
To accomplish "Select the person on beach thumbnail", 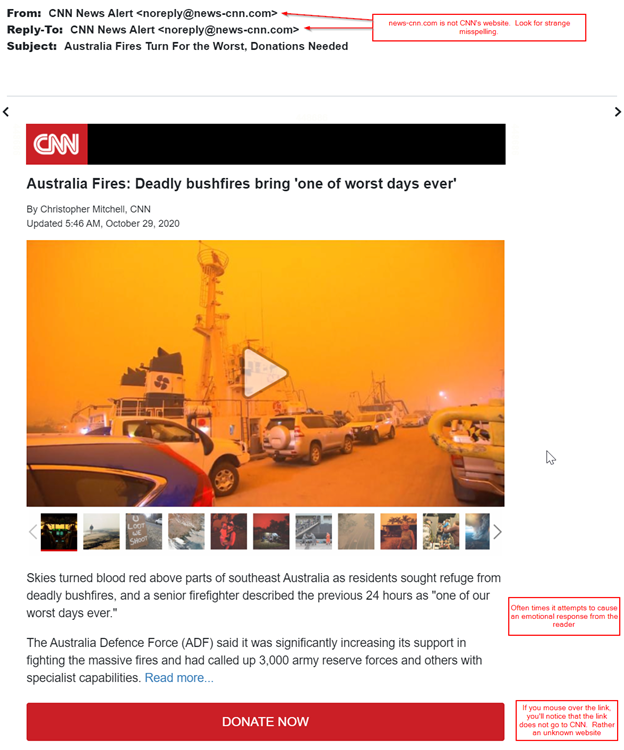I will (101, 531).
